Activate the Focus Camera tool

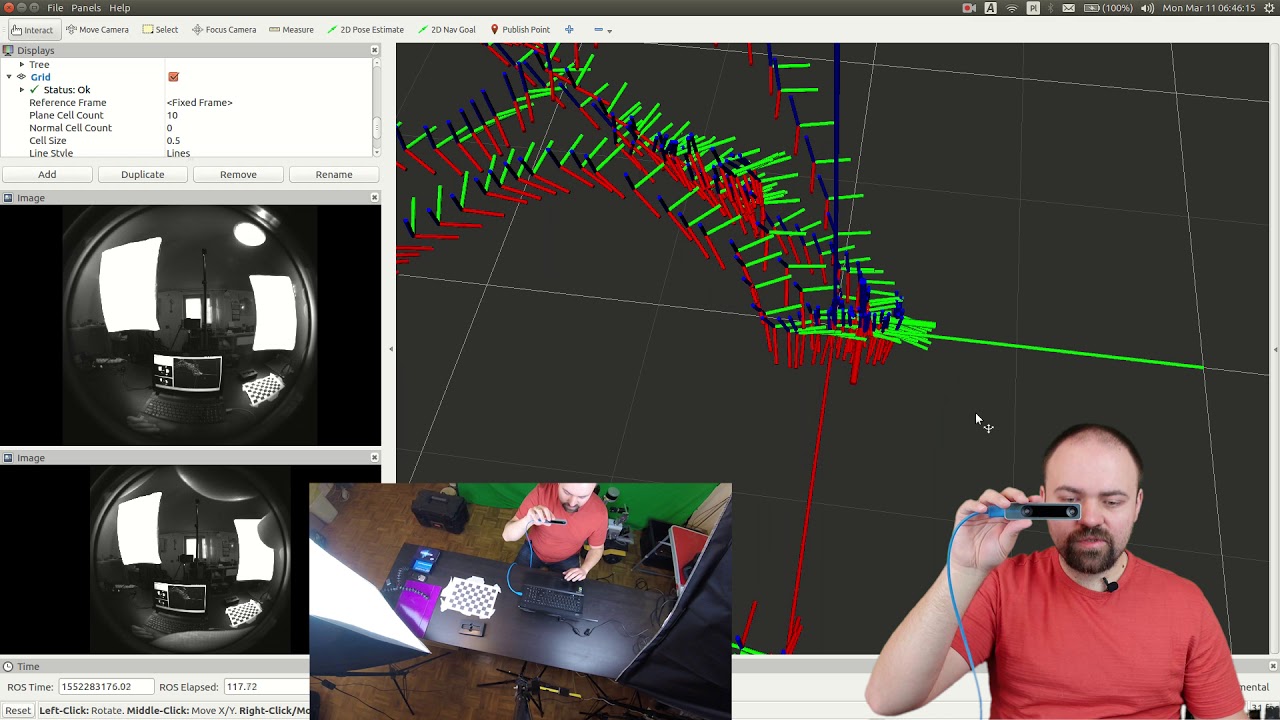tap(224, 30)
